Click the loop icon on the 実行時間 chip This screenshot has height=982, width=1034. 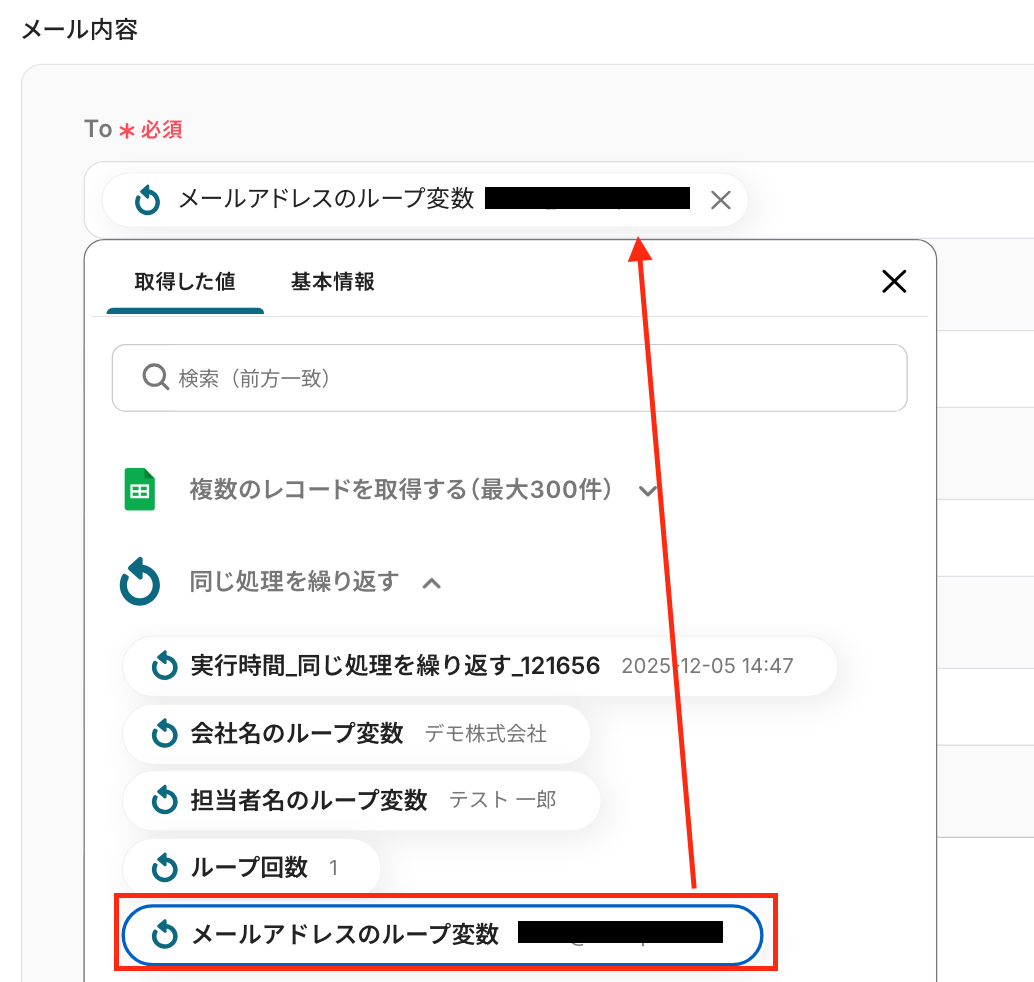tap(164, 666)
